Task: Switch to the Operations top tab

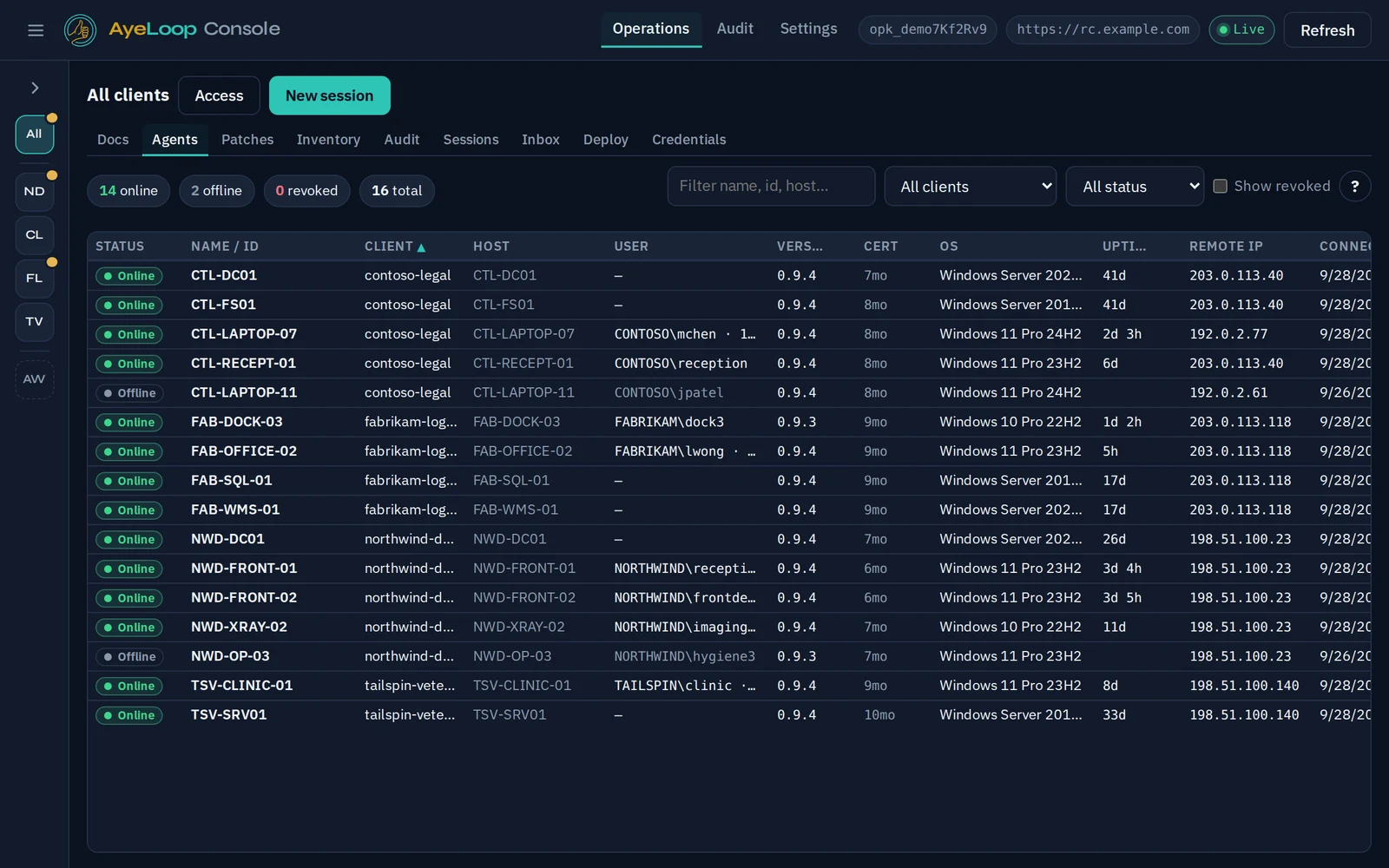Action: [651, 29]
